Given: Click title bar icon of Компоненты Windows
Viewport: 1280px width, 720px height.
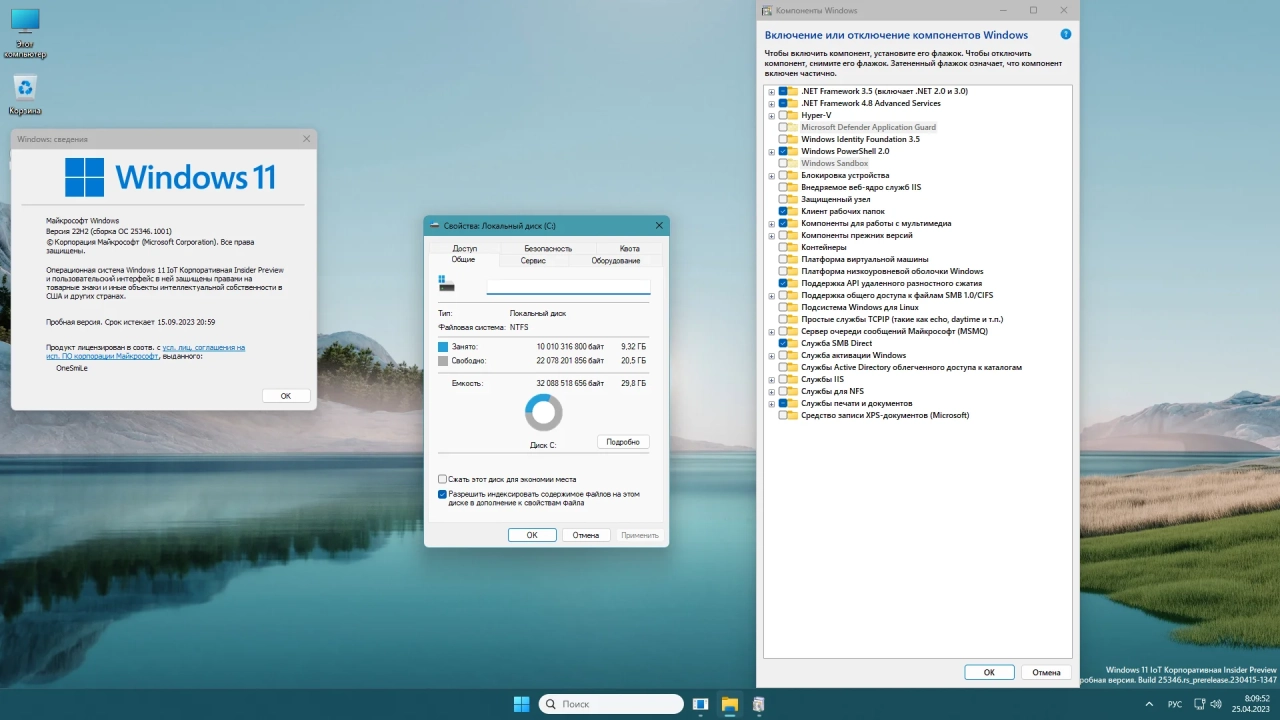Looking at the screenshot, I should point(767,10).
